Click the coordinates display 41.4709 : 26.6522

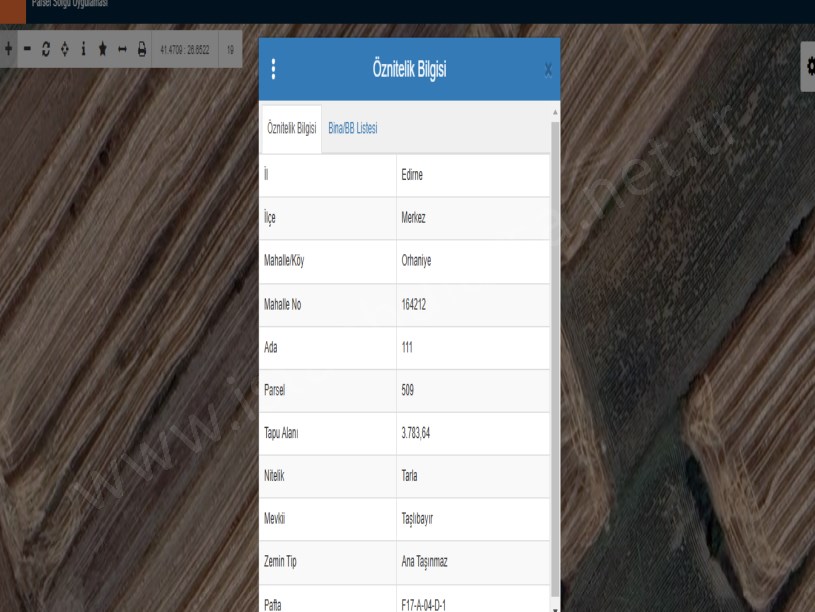[x=185, y=49]
